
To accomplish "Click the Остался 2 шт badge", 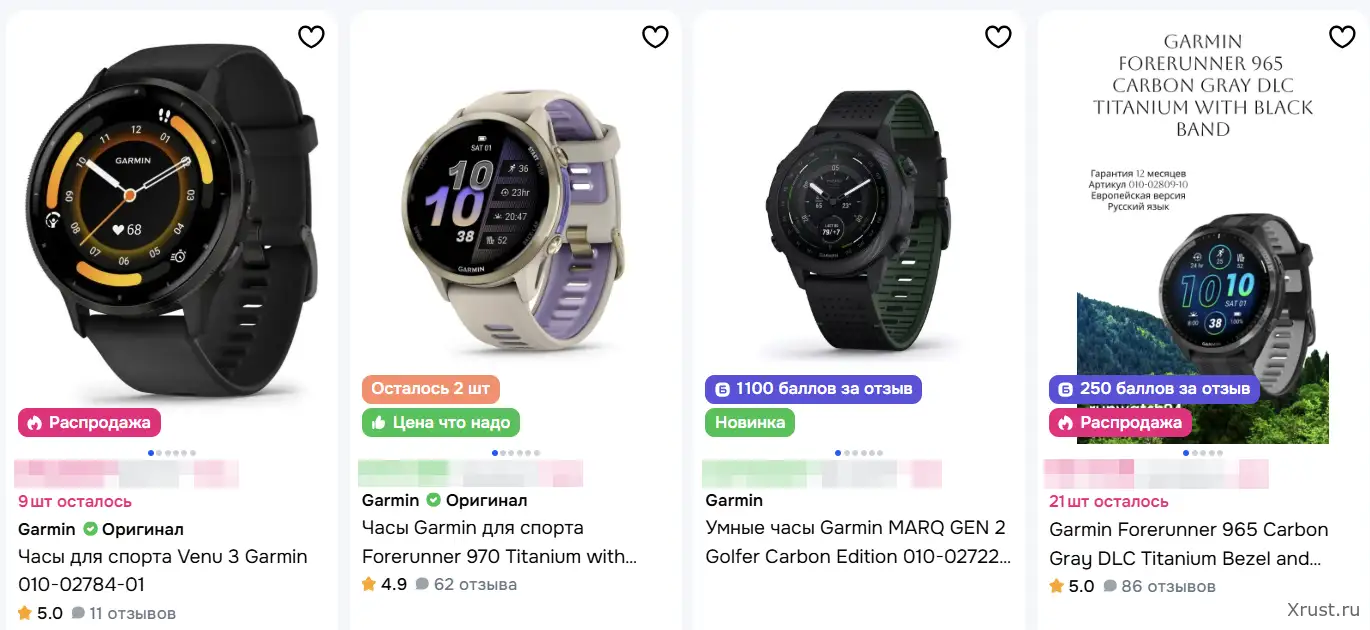I will click(x=430, y=388).
